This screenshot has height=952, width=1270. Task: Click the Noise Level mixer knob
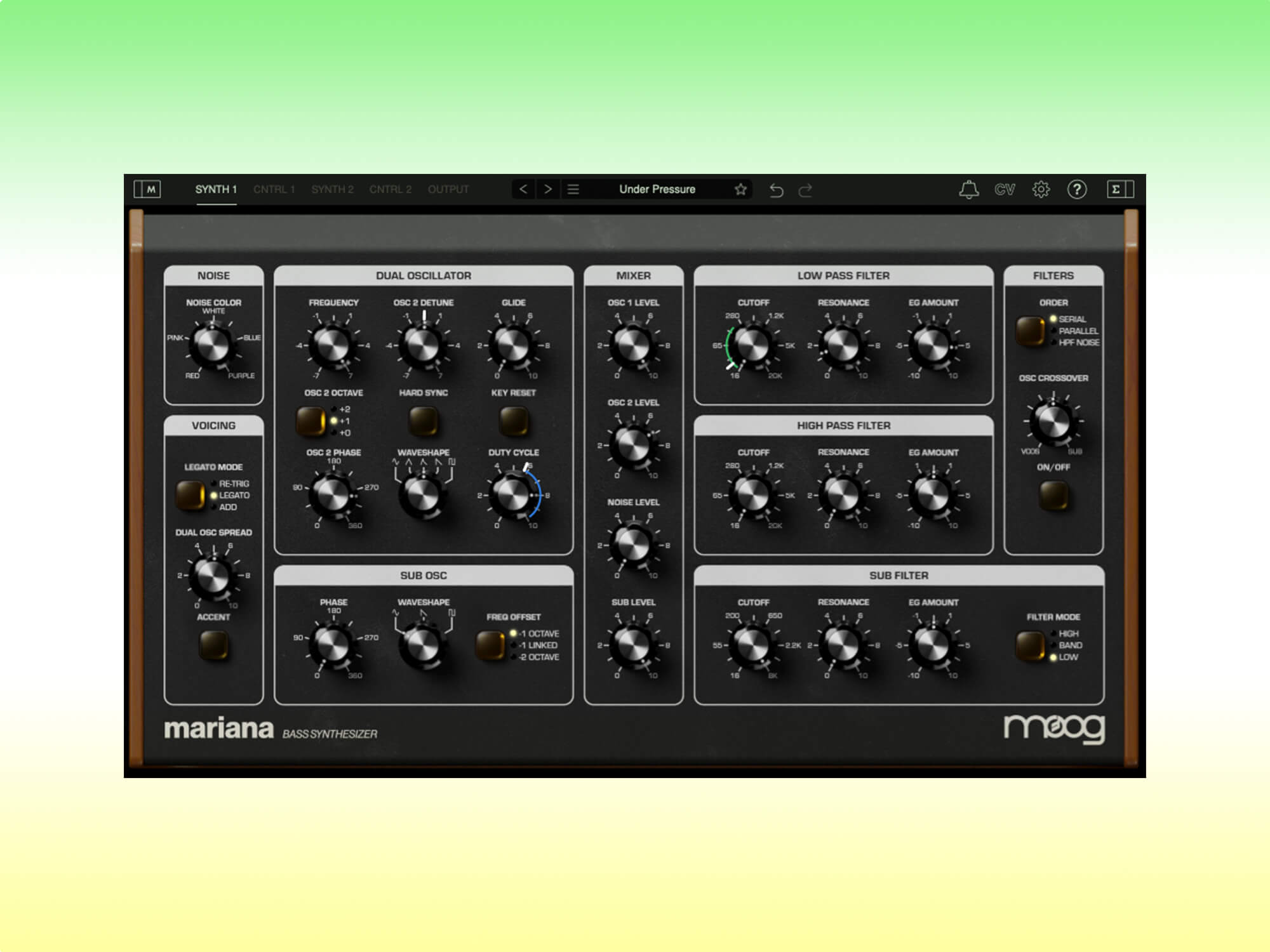click(632, 545)
